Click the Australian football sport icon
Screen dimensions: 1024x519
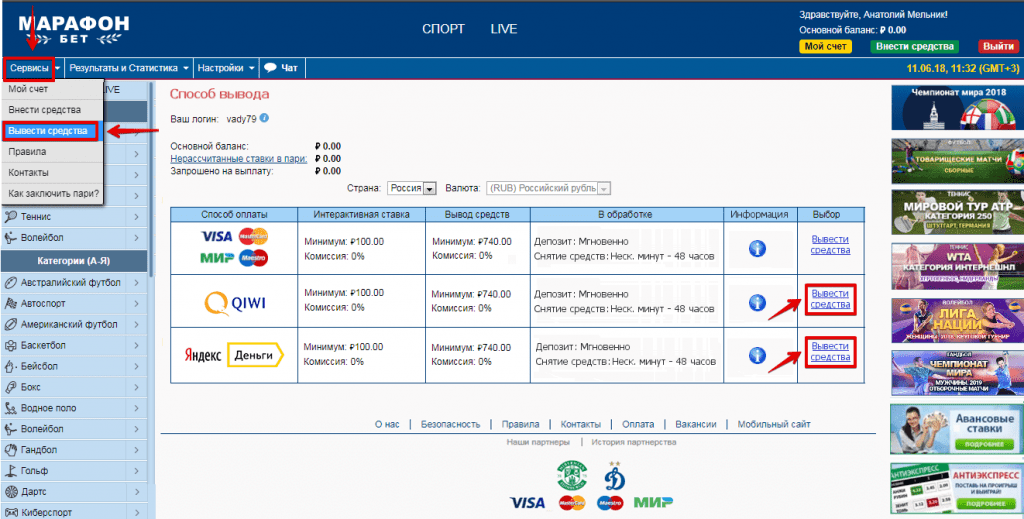click(x=10, y=283)
